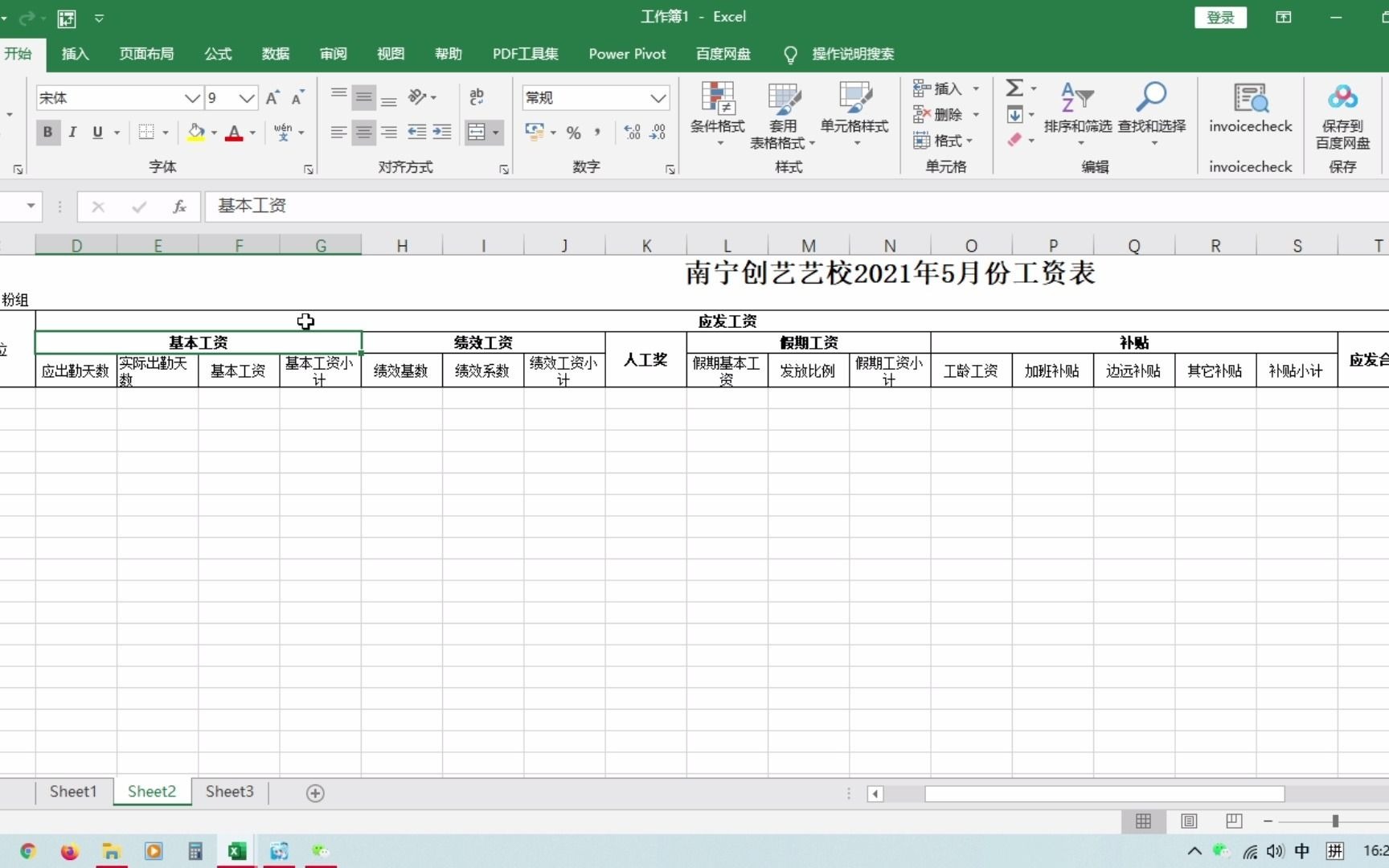Expand the Insert cells (插入) dropdown arrow
1389x868 pixels.
(976, 88)
